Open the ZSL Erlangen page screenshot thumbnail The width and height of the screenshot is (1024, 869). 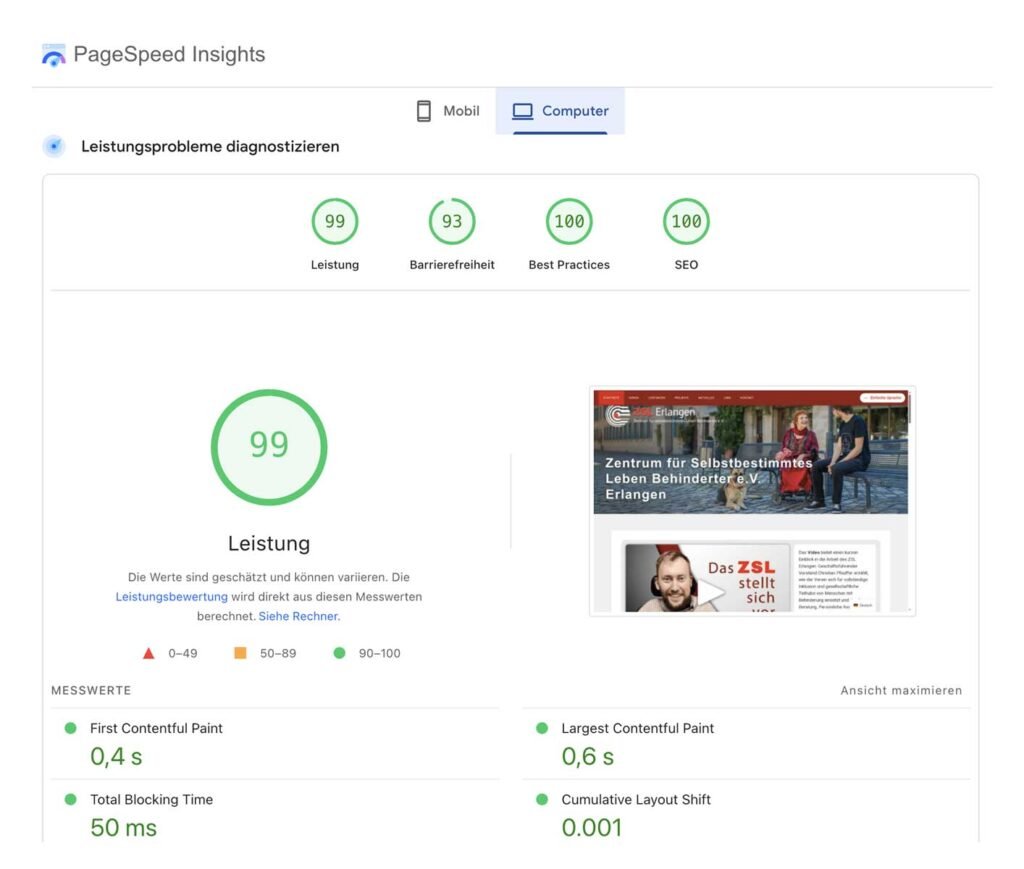coord(752,501)
